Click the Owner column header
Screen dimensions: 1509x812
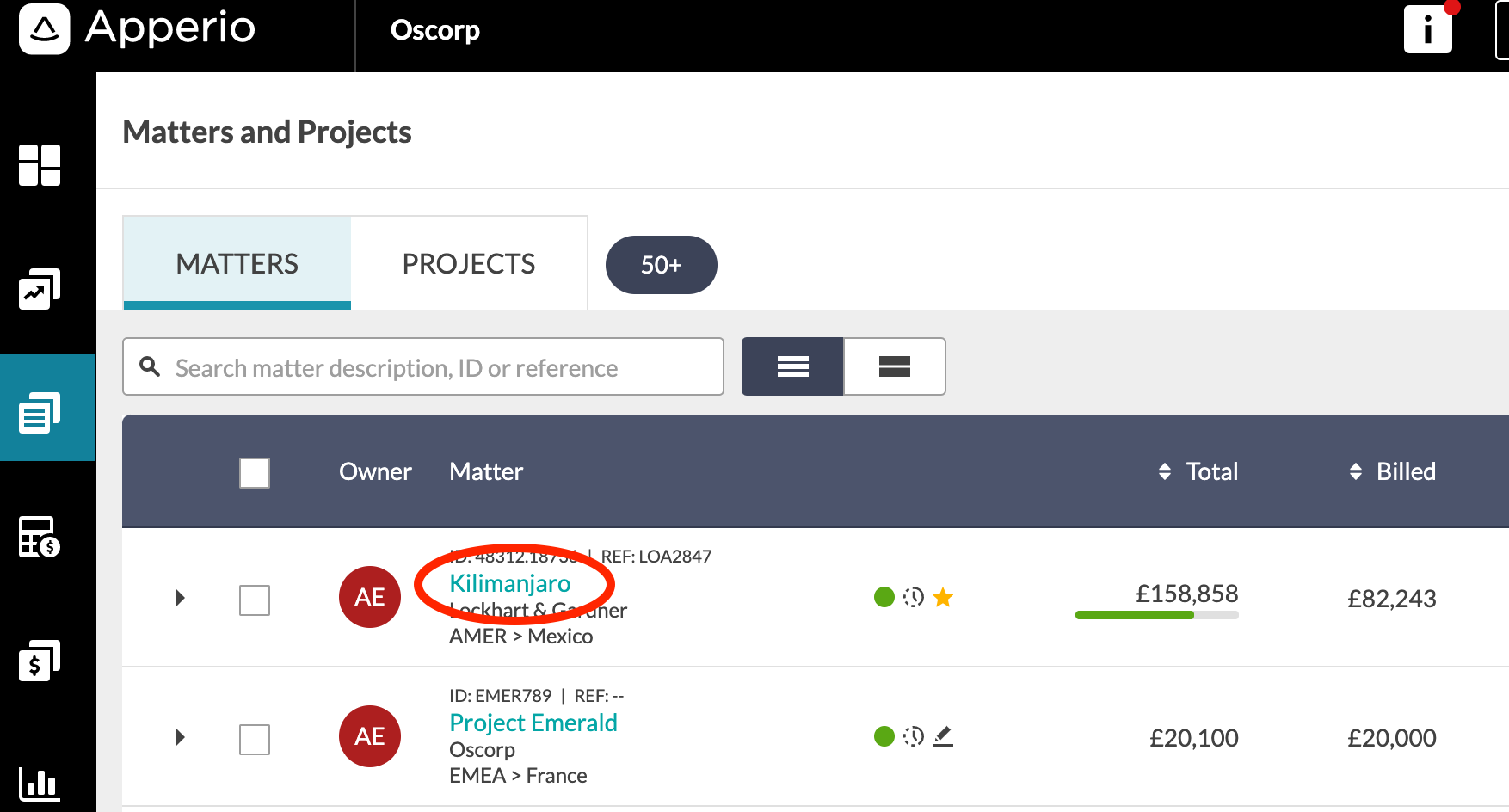pyautogui.click(x=375, y=471)
